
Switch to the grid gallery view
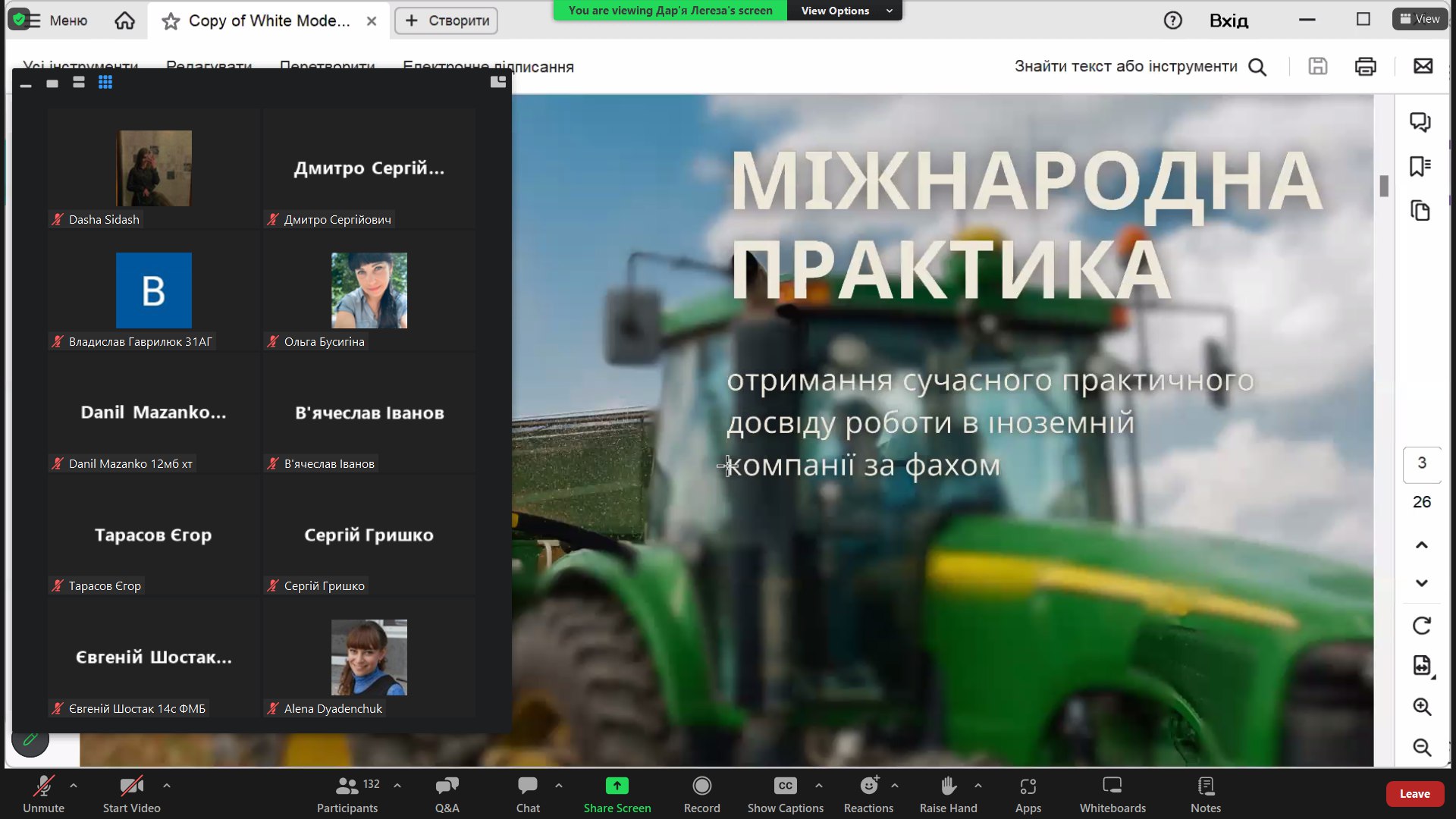click(x=105, y=83)
